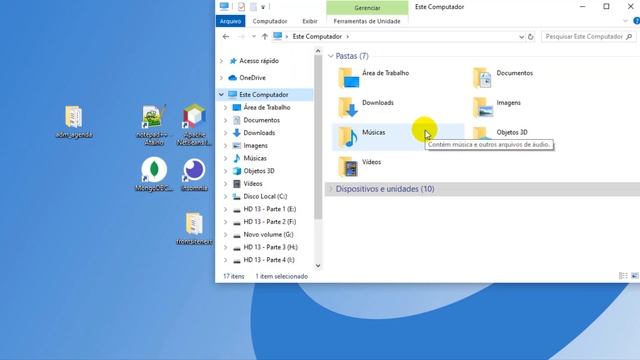Open Ferramentas de Unidade tab
The image size is (640, 360).
367,21
